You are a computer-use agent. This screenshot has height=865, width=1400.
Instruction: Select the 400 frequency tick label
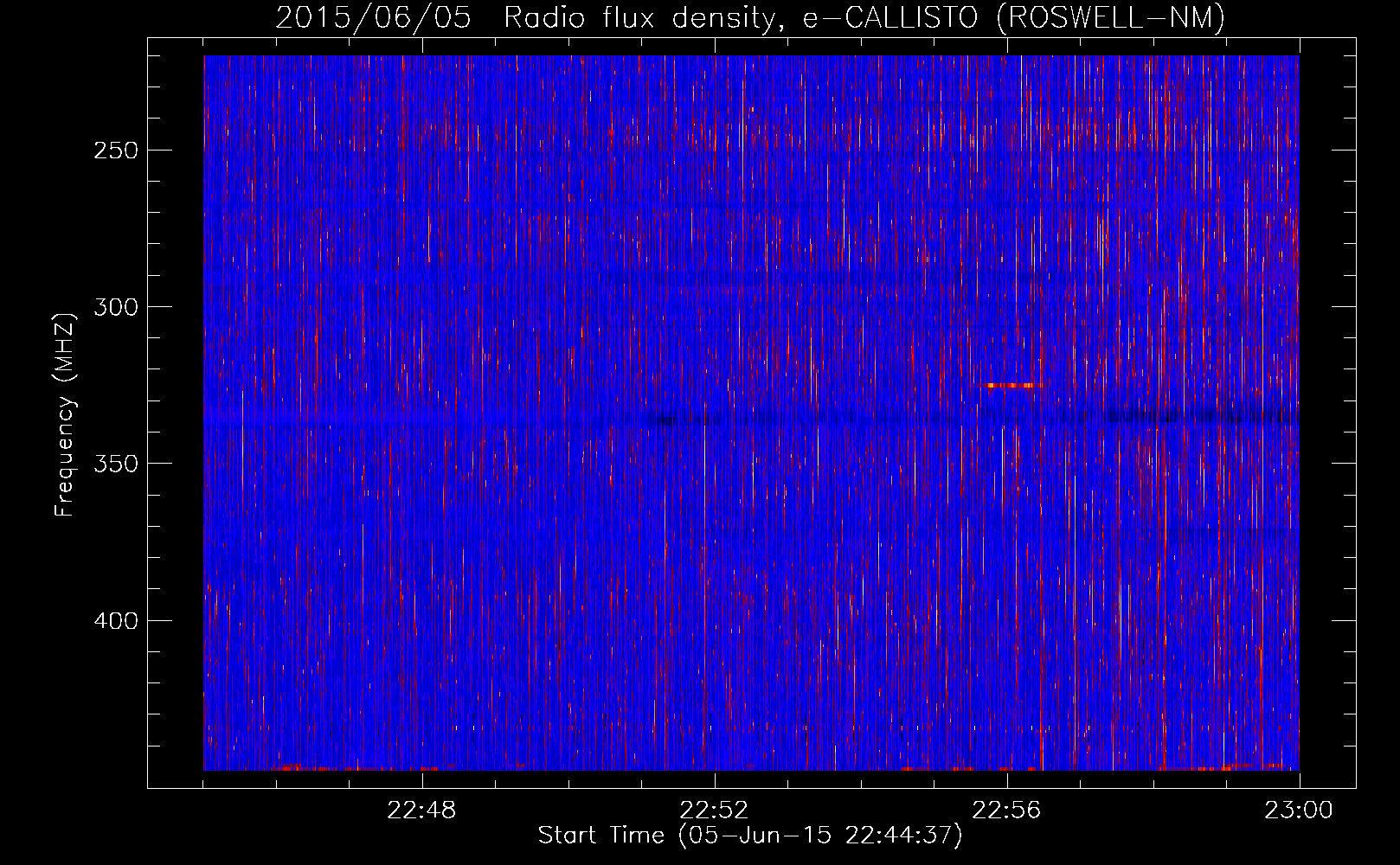(116, 621)
